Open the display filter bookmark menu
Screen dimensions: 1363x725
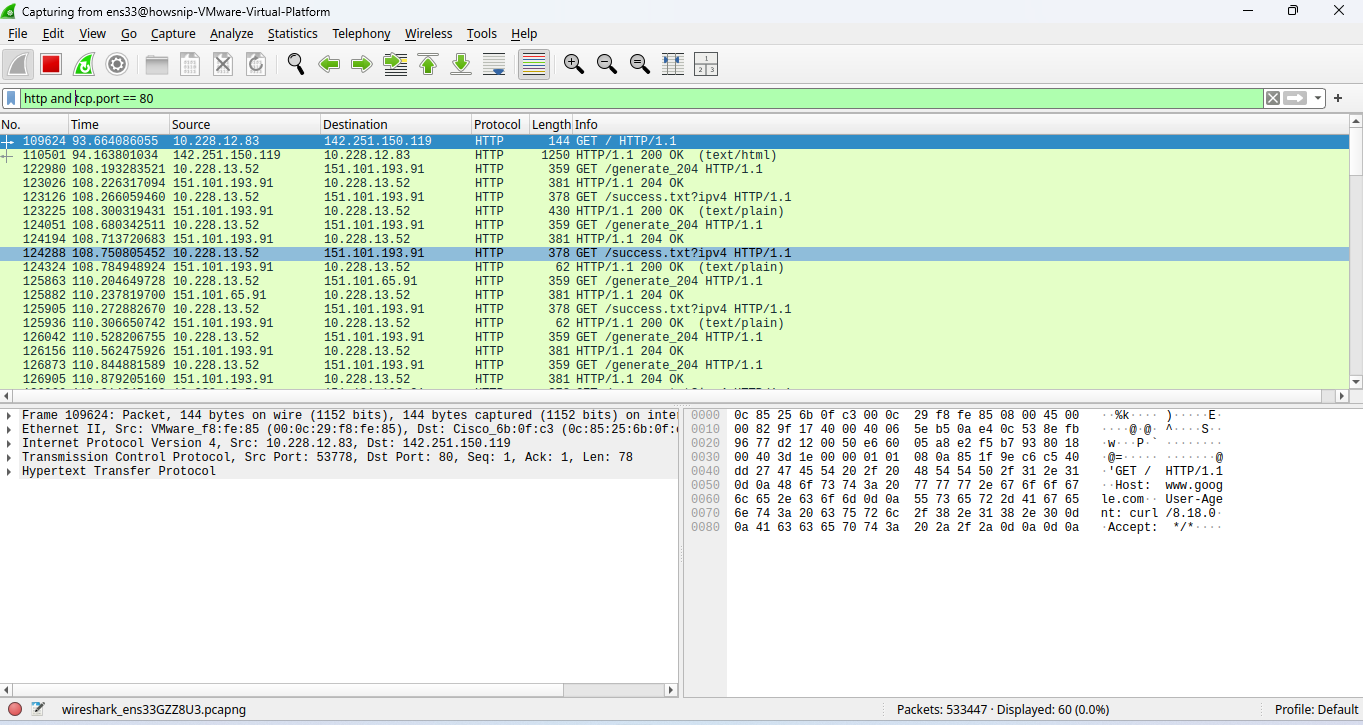click(x=11, y=99)
